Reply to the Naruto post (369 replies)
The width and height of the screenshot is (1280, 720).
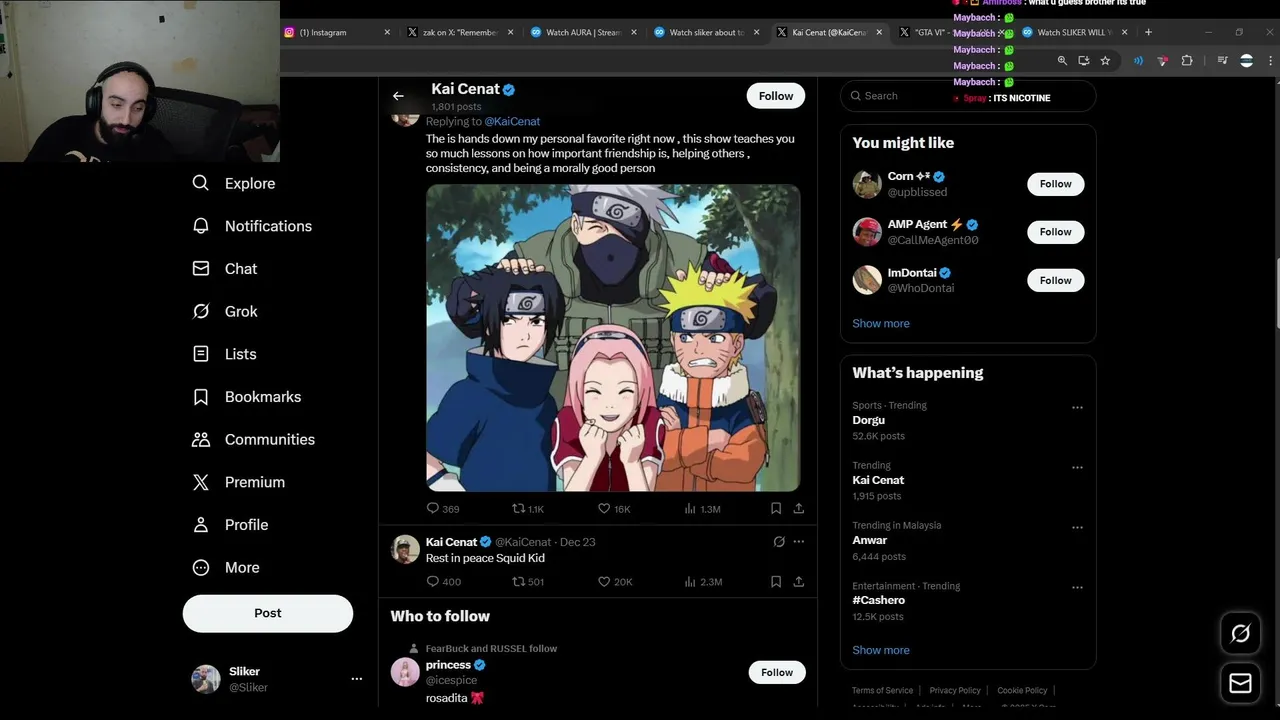tap(443, 509)
